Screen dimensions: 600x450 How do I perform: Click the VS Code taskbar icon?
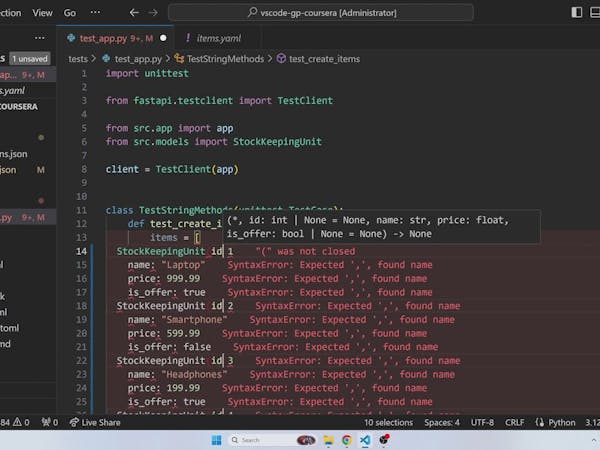point(365,440)
